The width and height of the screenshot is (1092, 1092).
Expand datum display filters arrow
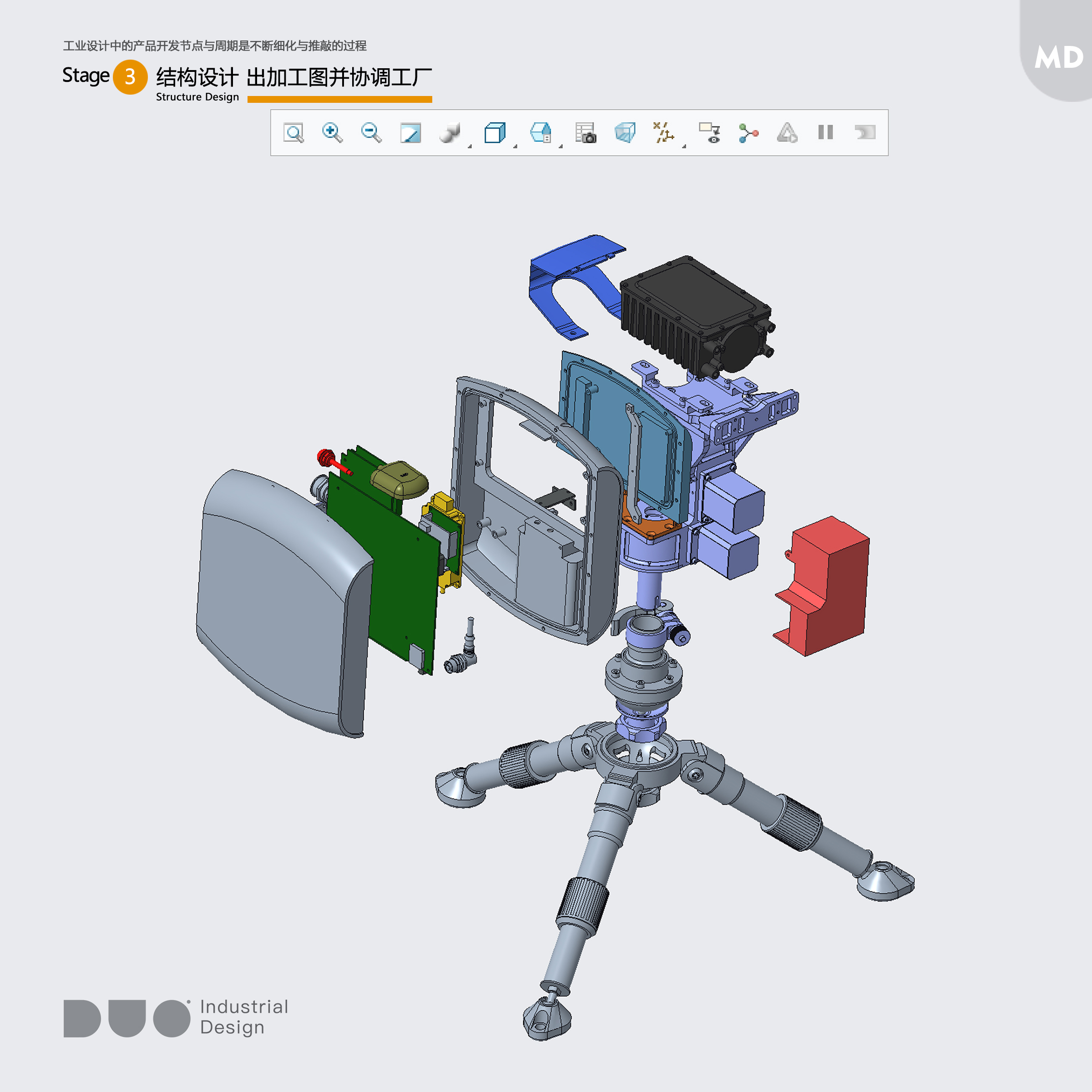tap(684, 147)
